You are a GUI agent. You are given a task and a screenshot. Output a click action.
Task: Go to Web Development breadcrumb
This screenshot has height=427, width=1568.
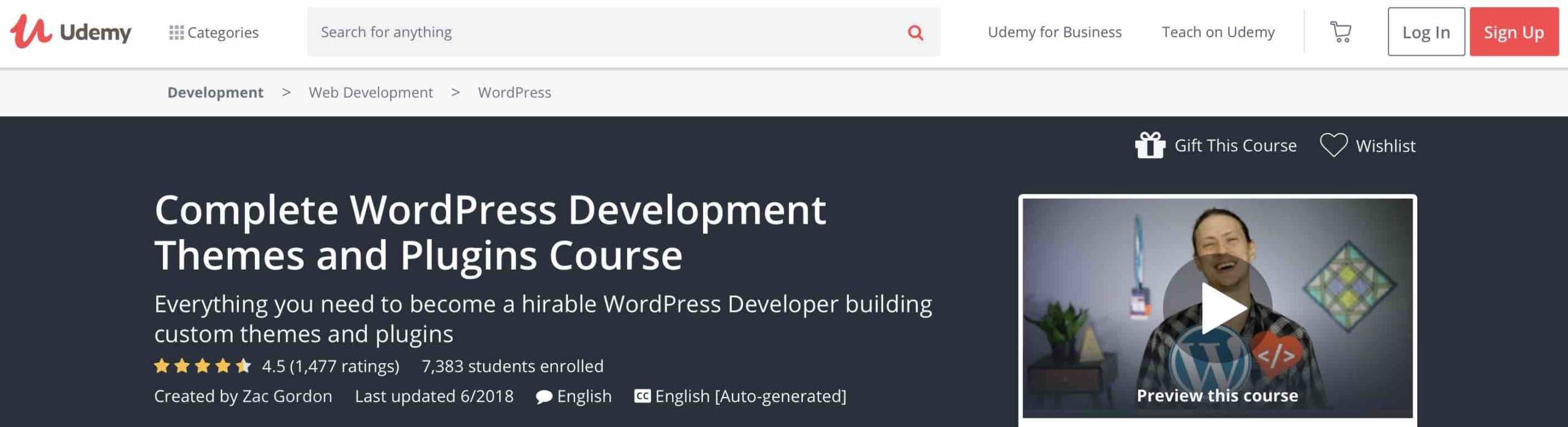tap(371, 93)
